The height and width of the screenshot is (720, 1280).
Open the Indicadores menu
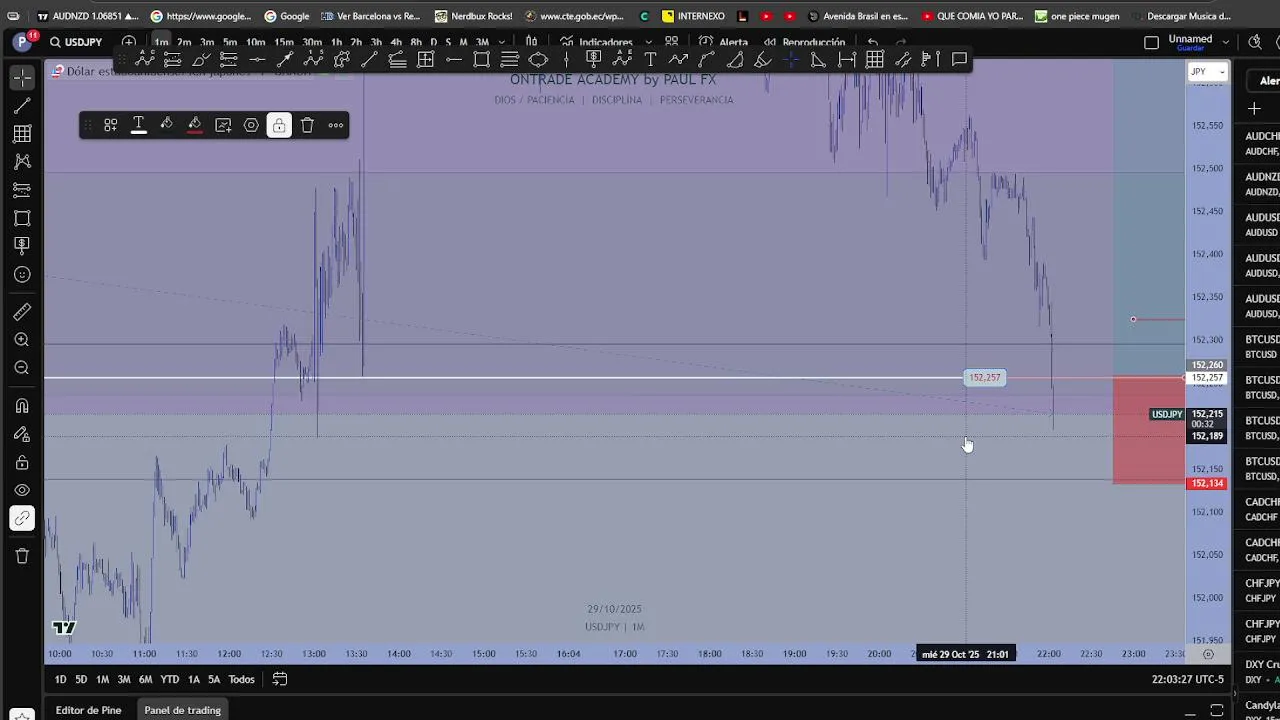[x=597, y=42]
